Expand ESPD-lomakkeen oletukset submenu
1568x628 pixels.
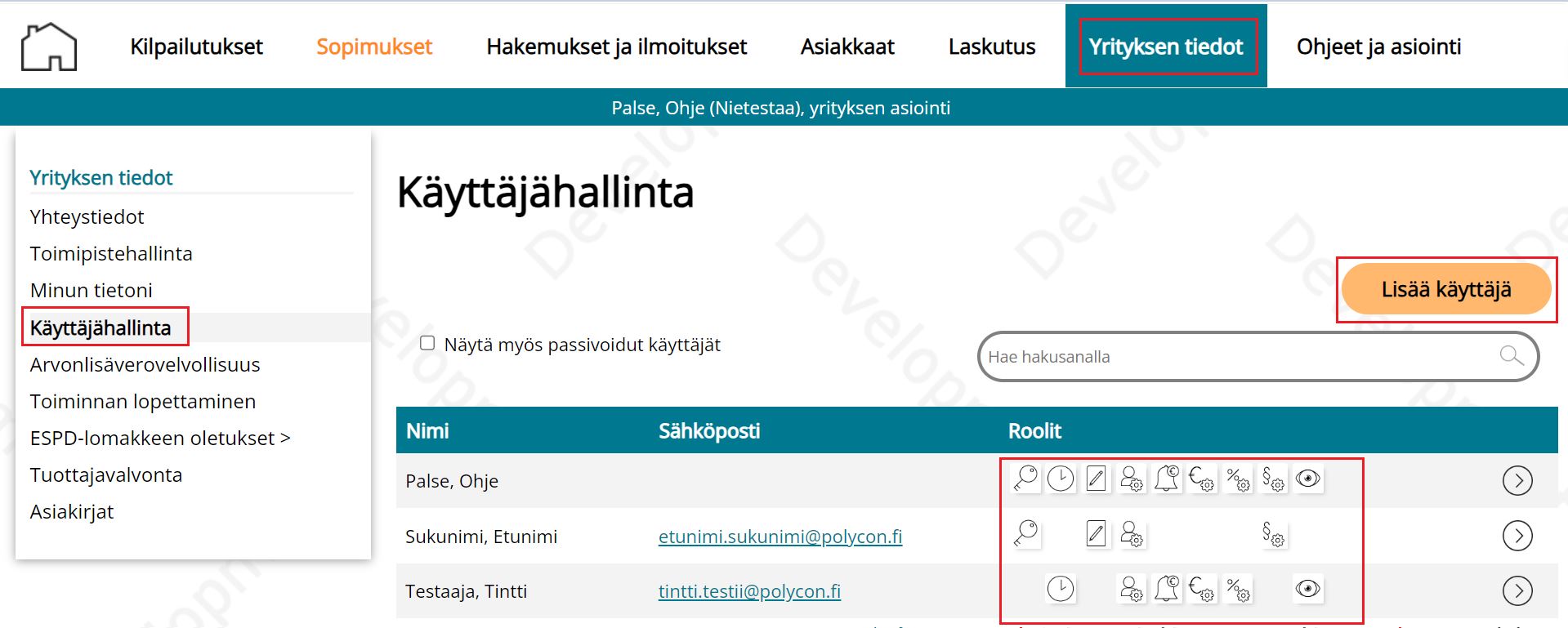click(x=160, y=439)
